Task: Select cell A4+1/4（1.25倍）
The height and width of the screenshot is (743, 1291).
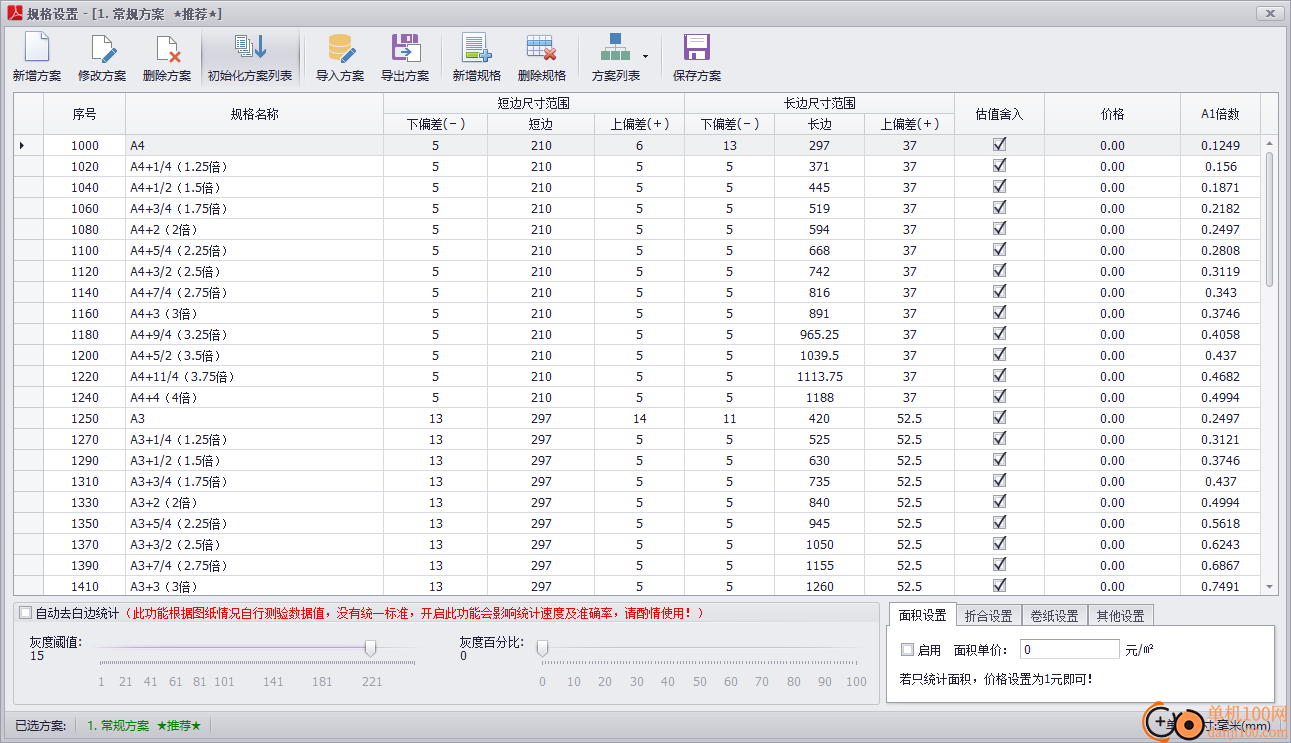Action: click(x=254, y=166)
